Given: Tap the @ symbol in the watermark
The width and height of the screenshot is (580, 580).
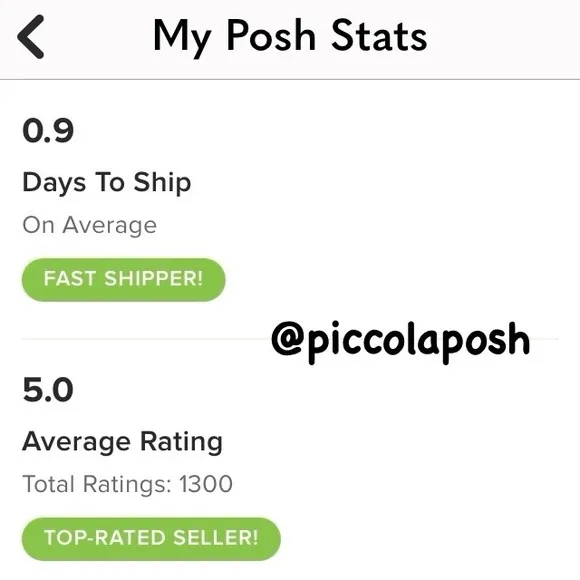Looking at the screenshot, I should [287, 338].
